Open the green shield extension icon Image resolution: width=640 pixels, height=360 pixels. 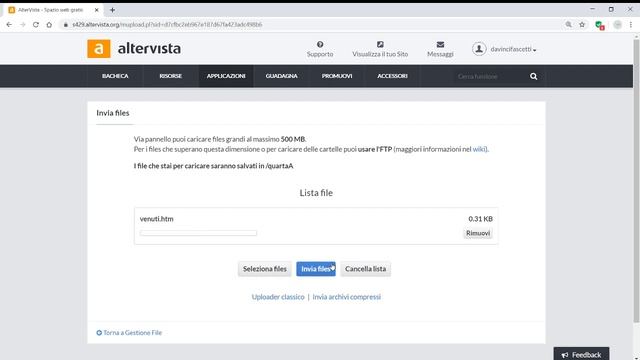[x=599, y=25]
